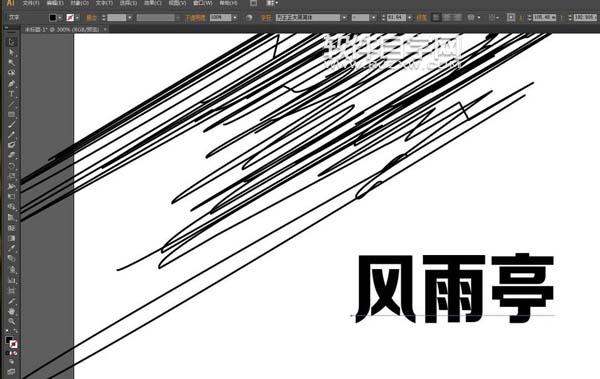Select the Hand tool
This screenshot has height=379, width=600.
[12, 311]
